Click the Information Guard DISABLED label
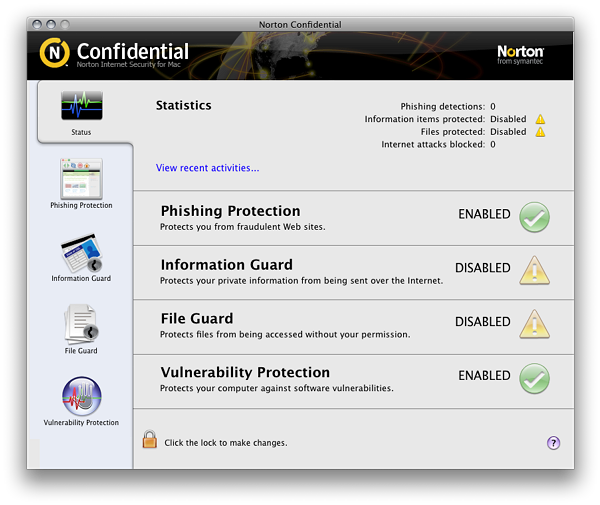The height and width of the screenshot is (505, 600). [x=482, y=268]
